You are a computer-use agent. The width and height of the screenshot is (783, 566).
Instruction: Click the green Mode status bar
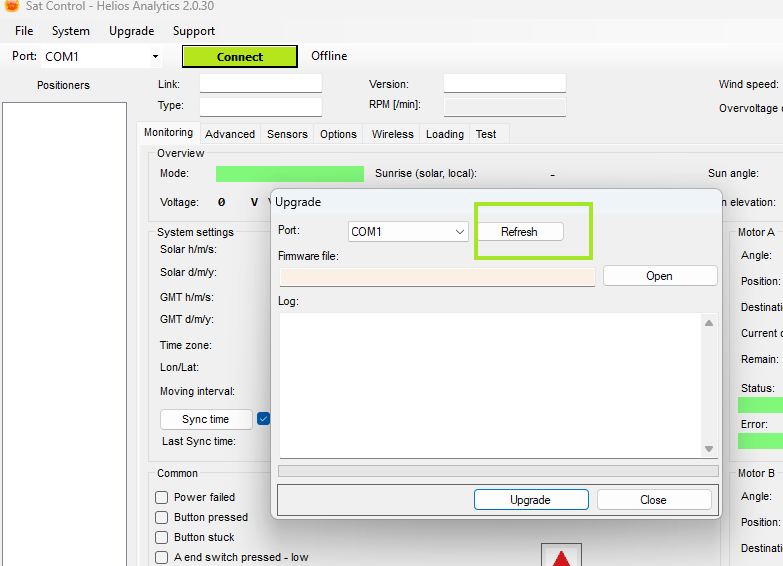290,174
